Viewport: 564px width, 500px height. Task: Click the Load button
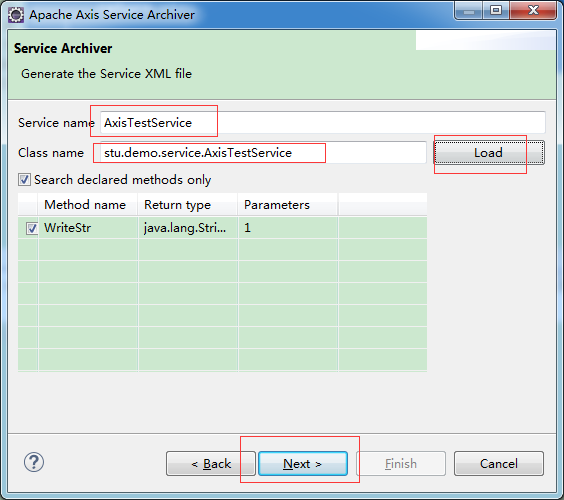(x=489, y=153)
